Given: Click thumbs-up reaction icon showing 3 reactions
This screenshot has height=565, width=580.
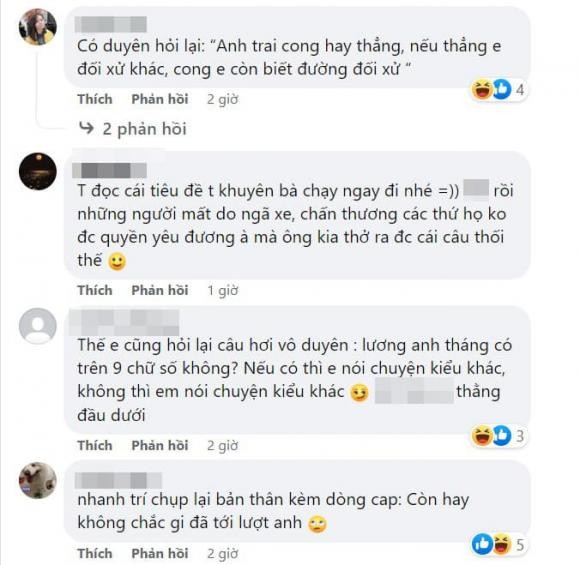Looking at the screenshot, I should (x=501, y=436).
